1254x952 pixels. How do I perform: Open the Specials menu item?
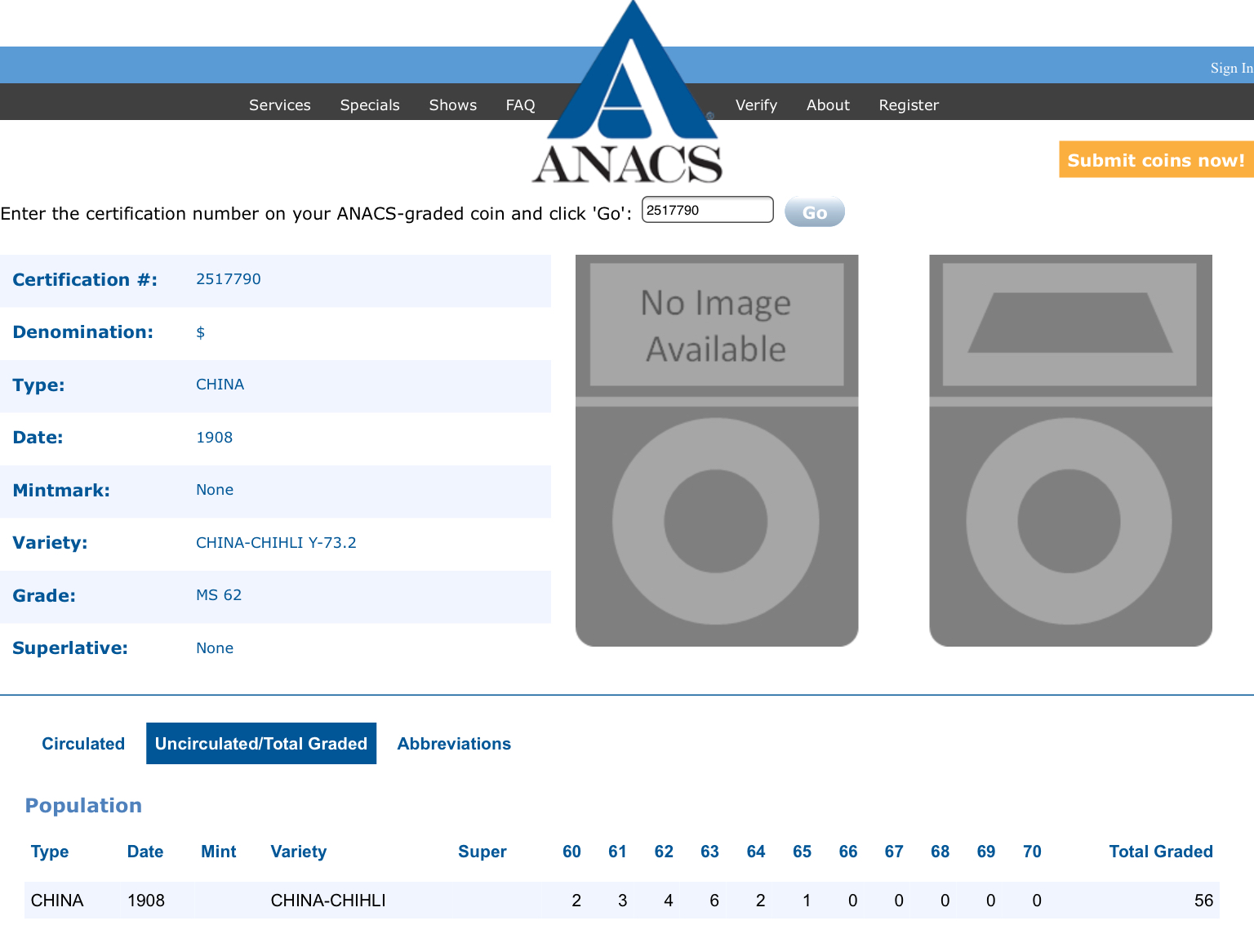tap(370, 105)
